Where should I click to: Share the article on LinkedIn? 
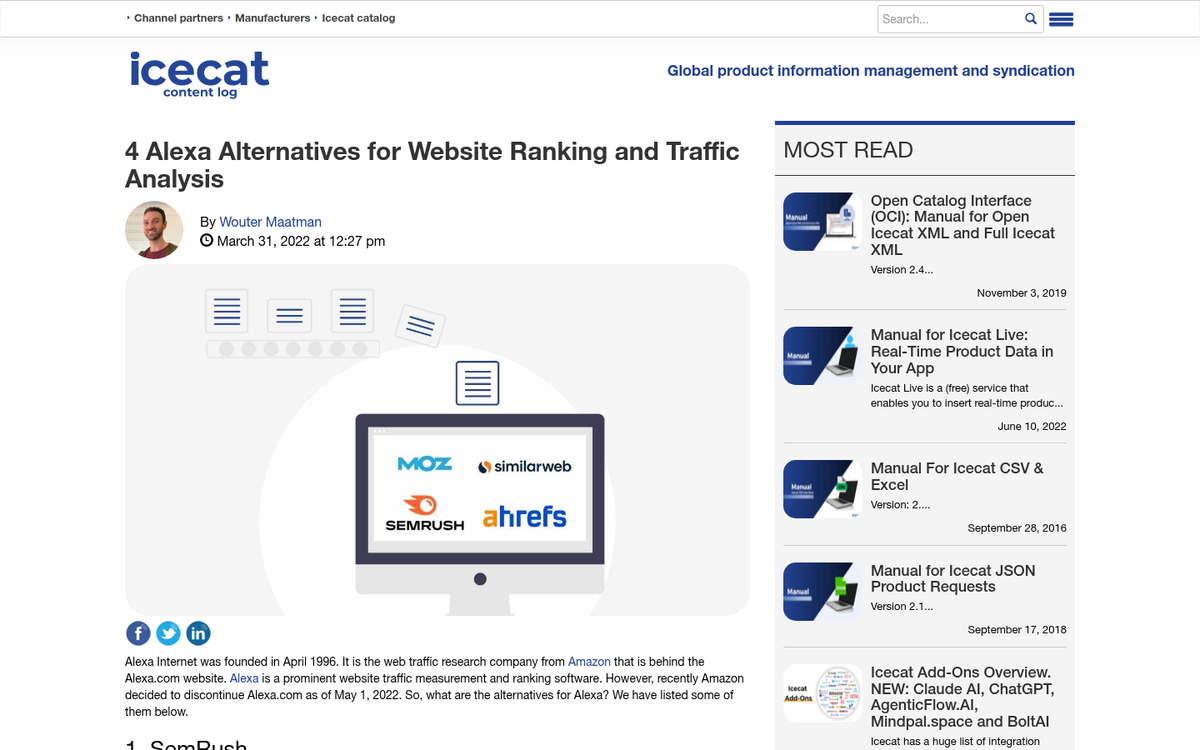pos(198,633)
